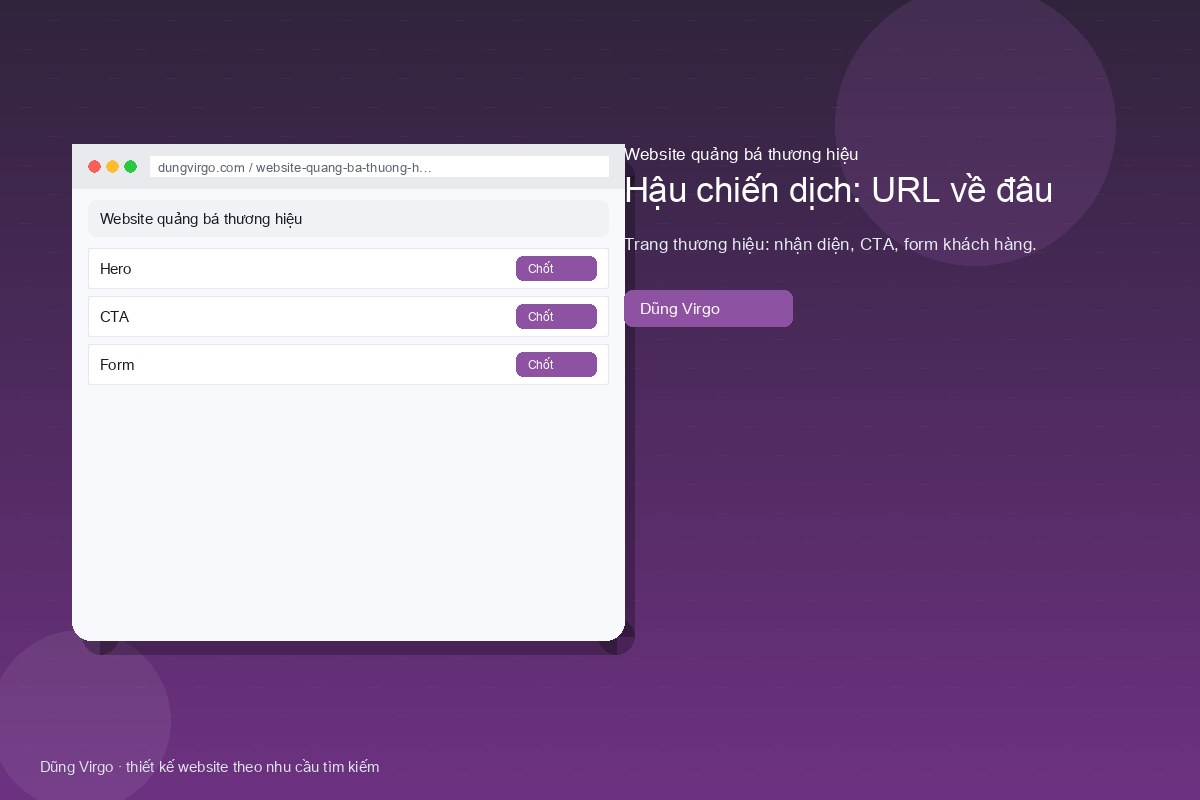The image size is (1200, 800).
Task: Click the red close dot in browser mockup
Action: point(95,167)
